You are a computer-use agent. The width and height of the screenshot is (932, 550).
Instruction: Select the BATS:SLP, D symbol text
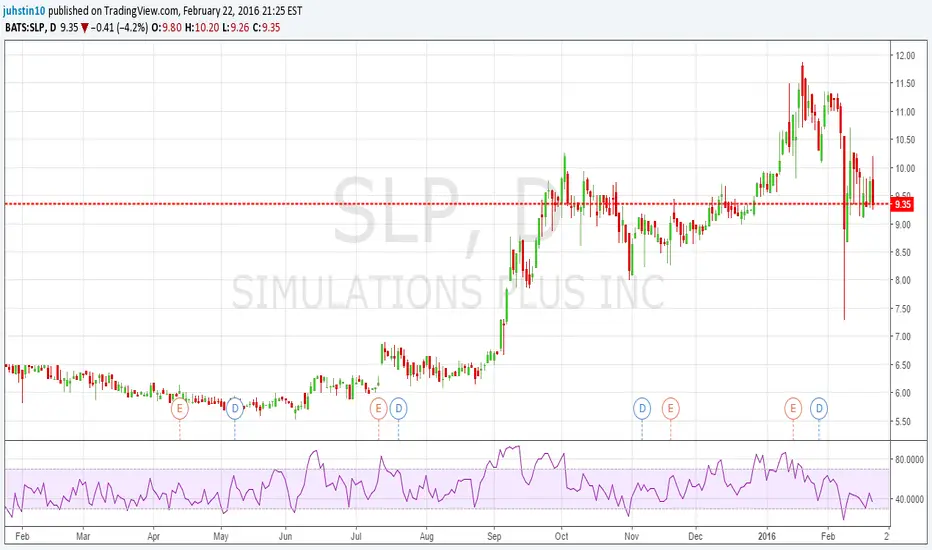[x=30, y=27]
